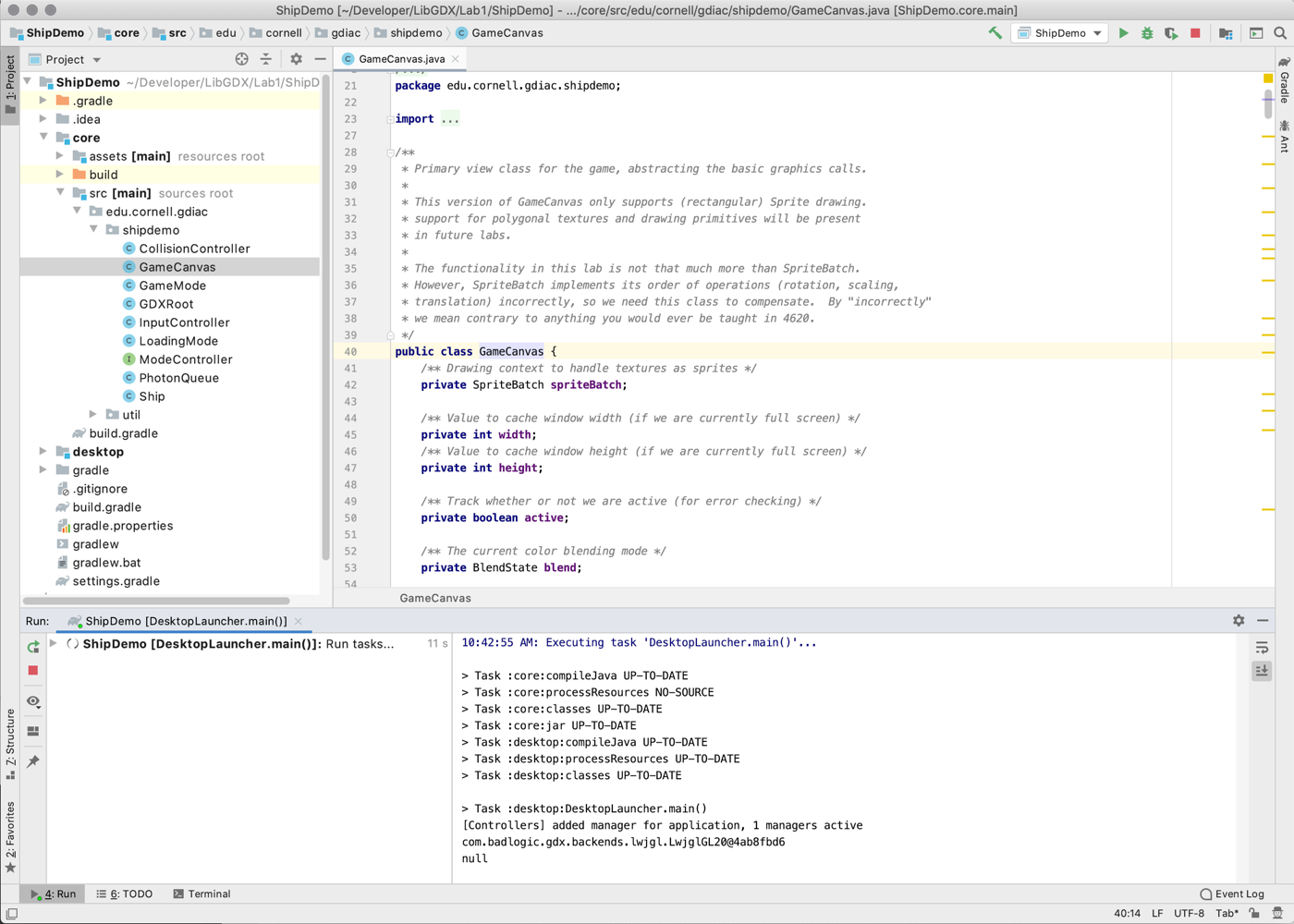
Task: Toggle the eye view option in Run panel
Action: pos(33,701)
